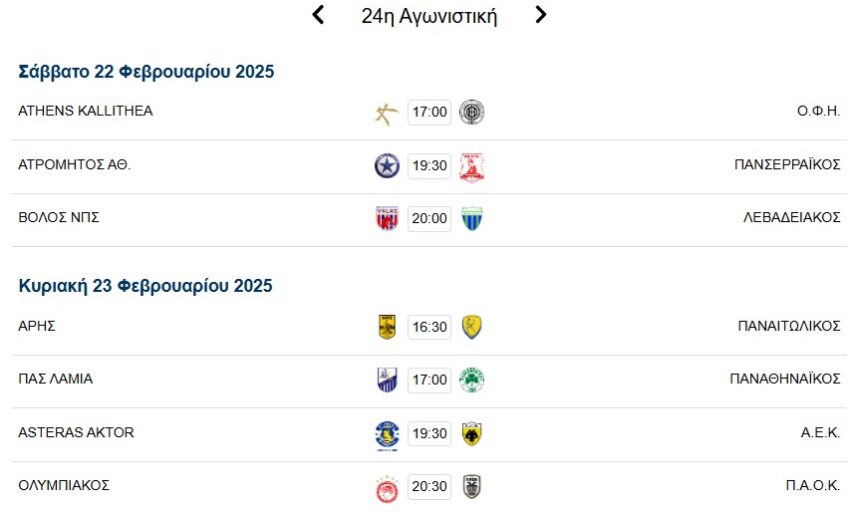
Task: Click the Olympiacos red-white logo
Action: pos(387,488)
